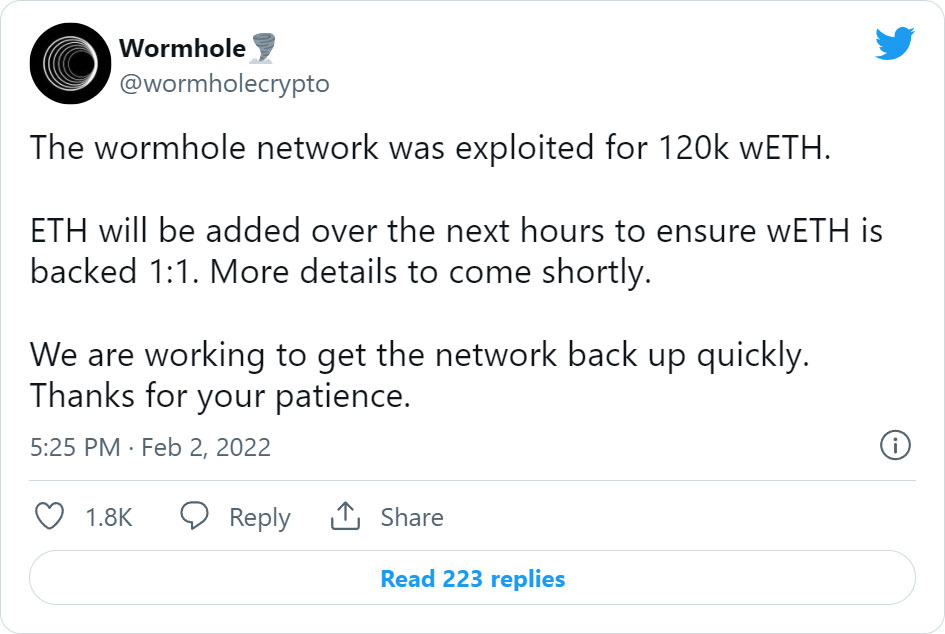Viewport: 945px width, 634px height.
Task: Open the Wormhole profile avatar
Action: (x=69, y=63)
